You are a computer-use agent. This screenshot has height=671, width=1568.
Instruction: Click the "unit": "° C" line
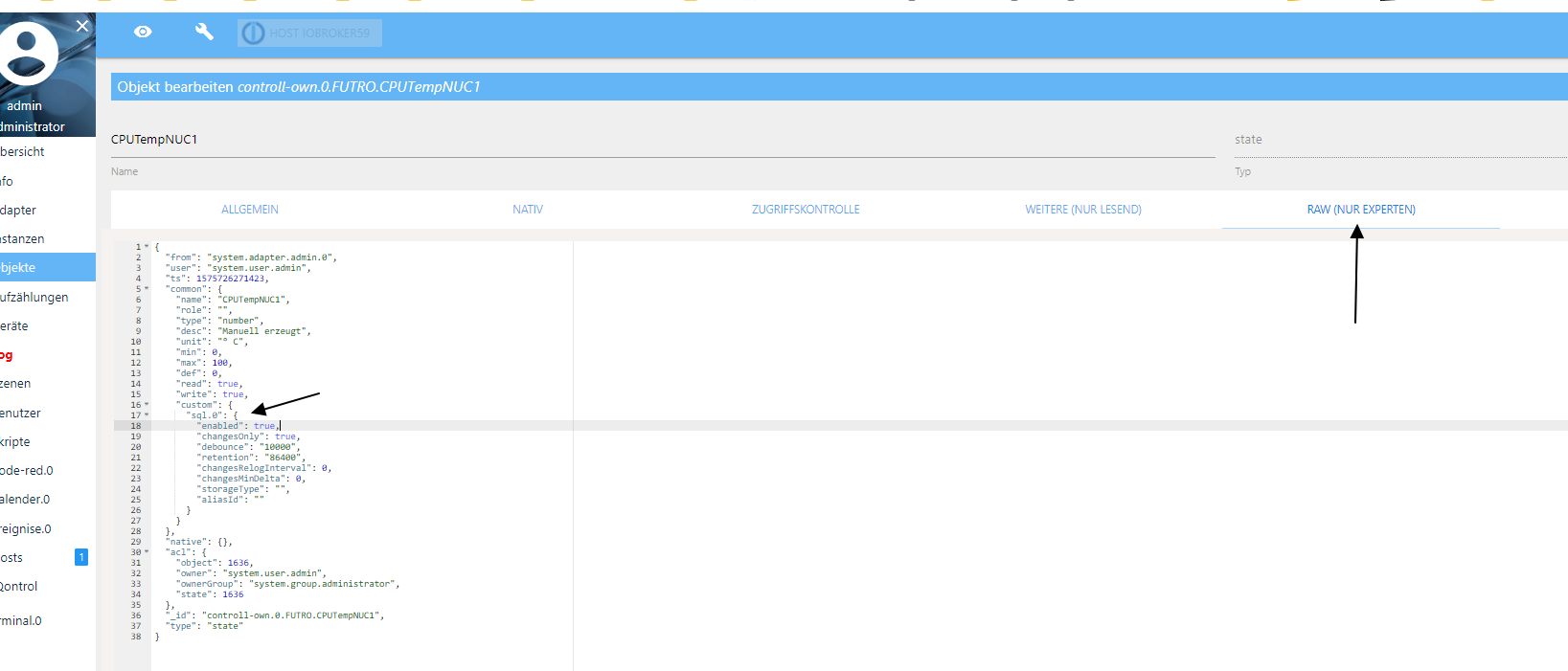pos(212,342)
